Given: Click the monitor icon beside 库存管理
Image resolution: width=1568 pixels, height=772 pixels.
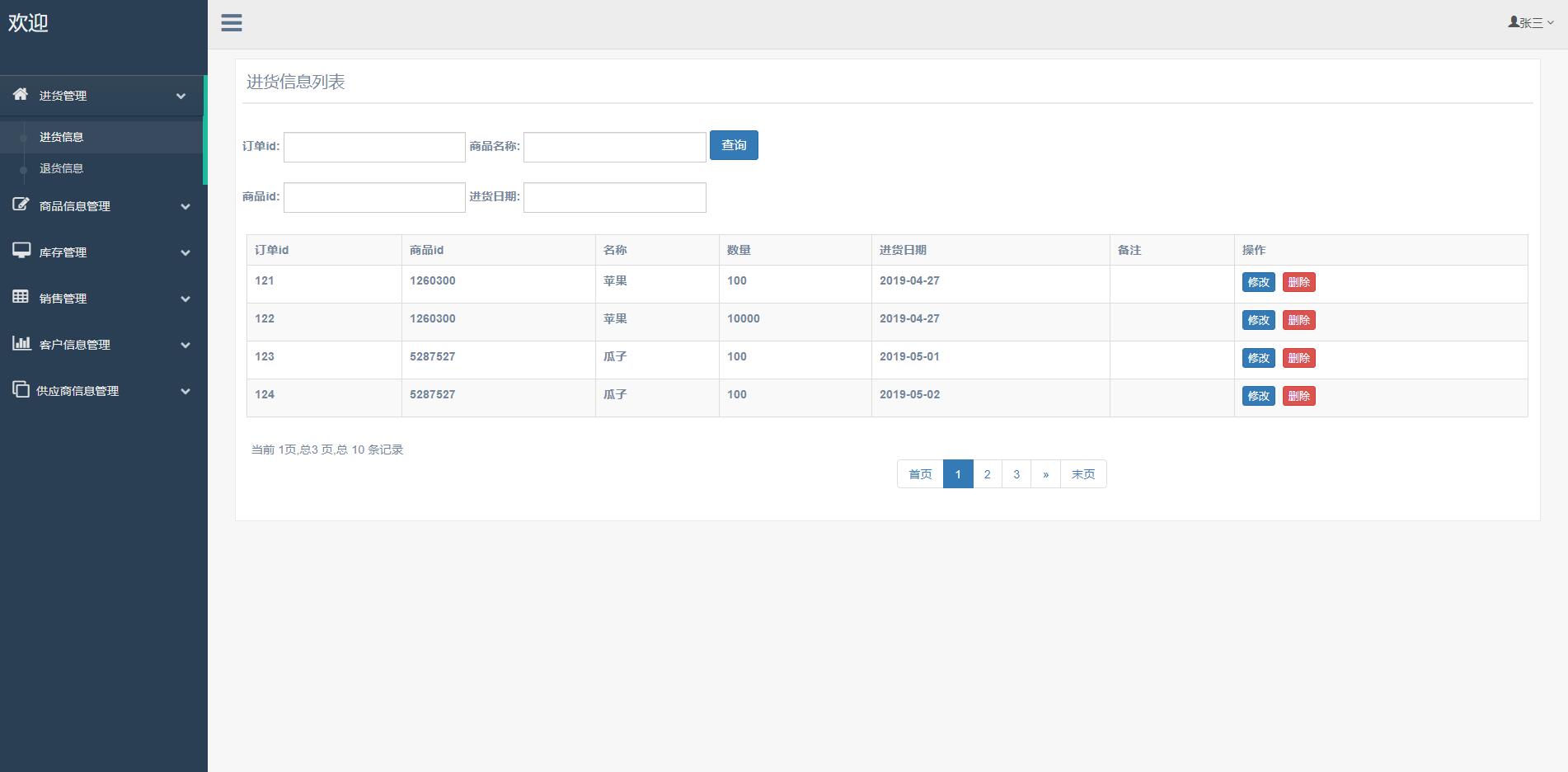Looking at the screenshot, I should pos(21,251).
